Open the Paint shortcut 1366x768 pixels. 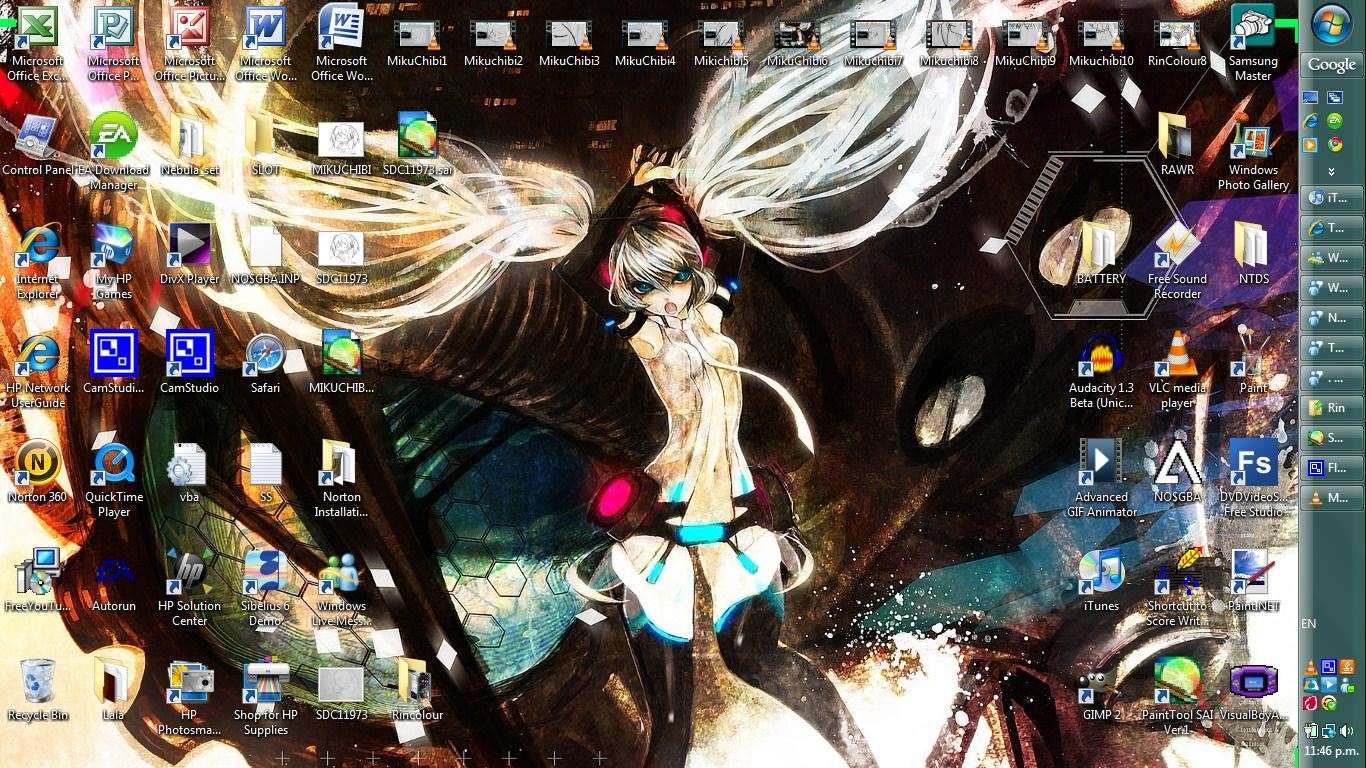coord(1253,364)
